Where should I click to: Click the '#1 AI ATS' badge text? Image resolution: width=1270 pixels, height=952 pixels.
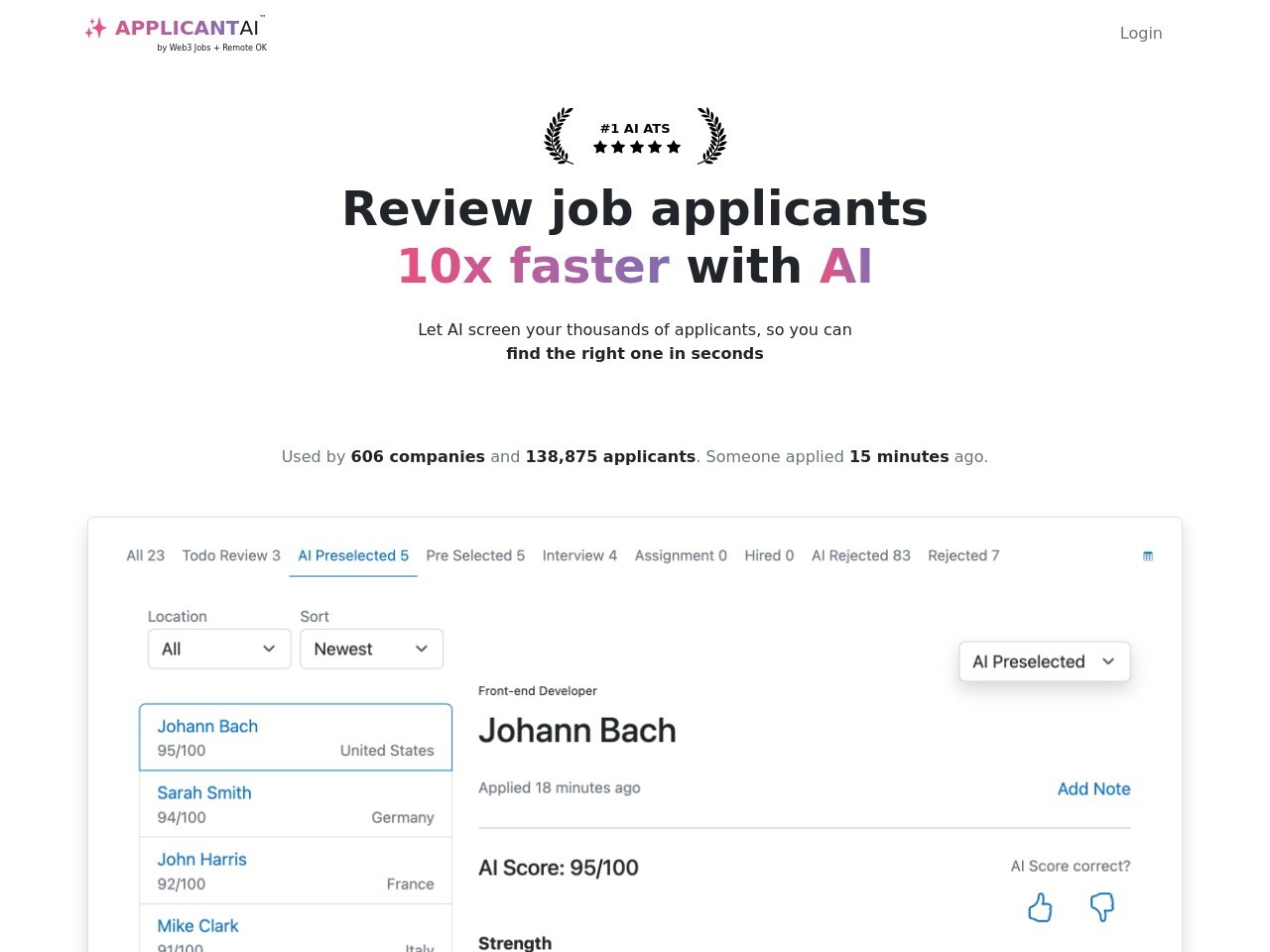click(635, 128)
